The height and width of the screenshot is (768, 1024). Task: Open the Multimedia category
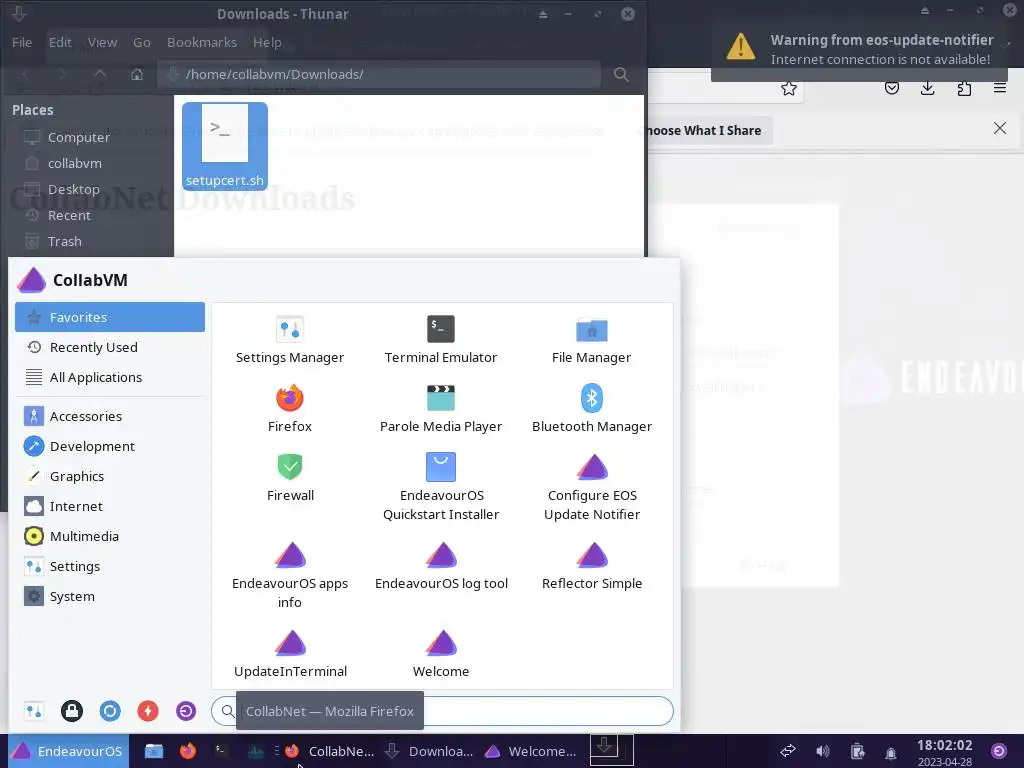tap(110, 536)
